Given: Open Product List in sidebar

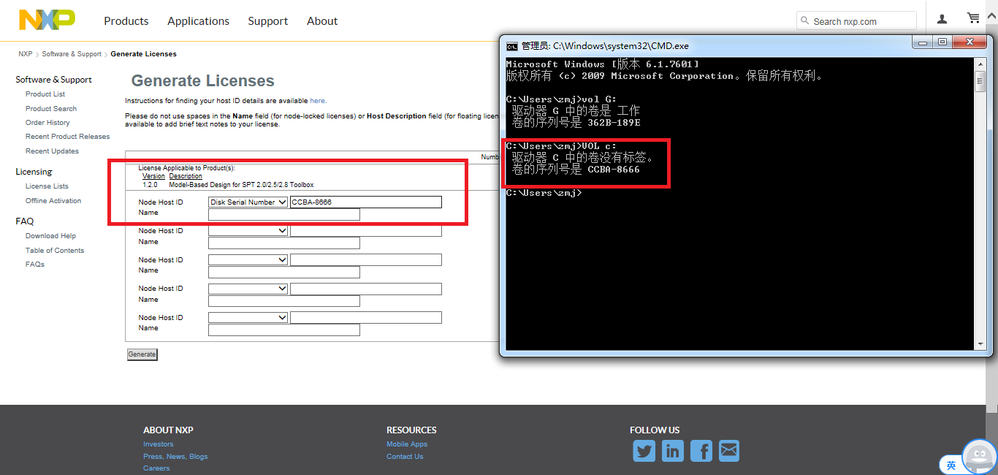Looking at the screenshot, I should [45, 94].
